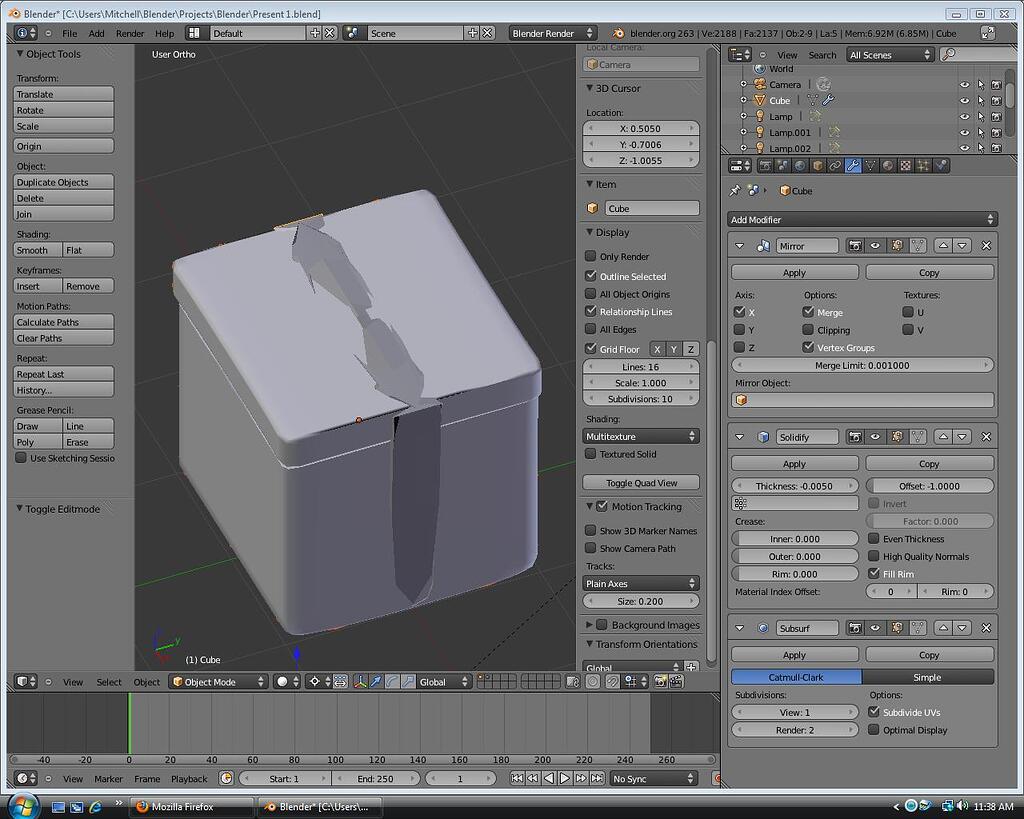Open the Scene properties tab icon
The width and height of the screenshot is (1024, 819).
(782, 166)
